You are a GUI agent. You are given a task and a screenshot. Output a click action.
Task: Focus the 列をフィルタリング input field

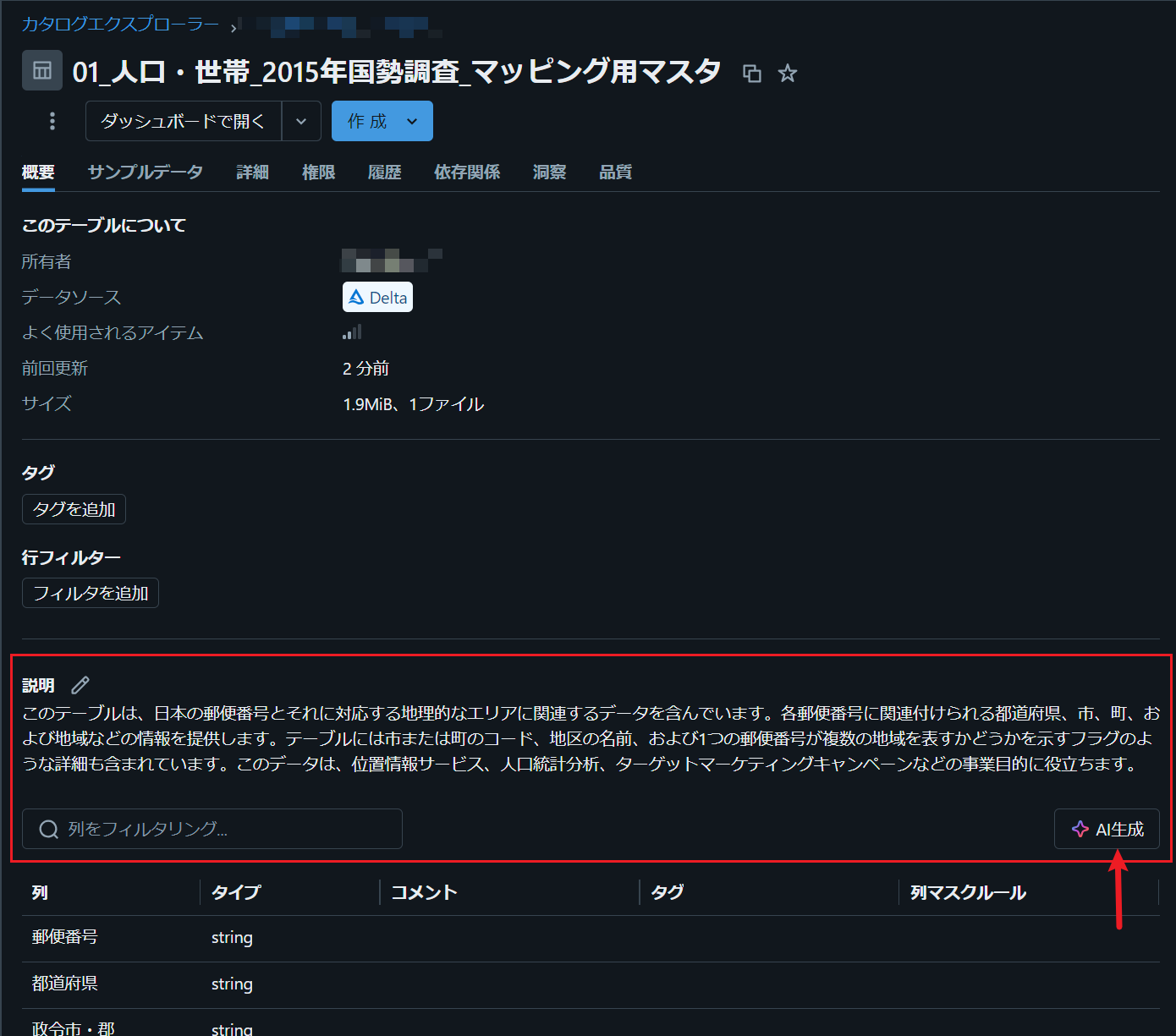coord(212,829)
